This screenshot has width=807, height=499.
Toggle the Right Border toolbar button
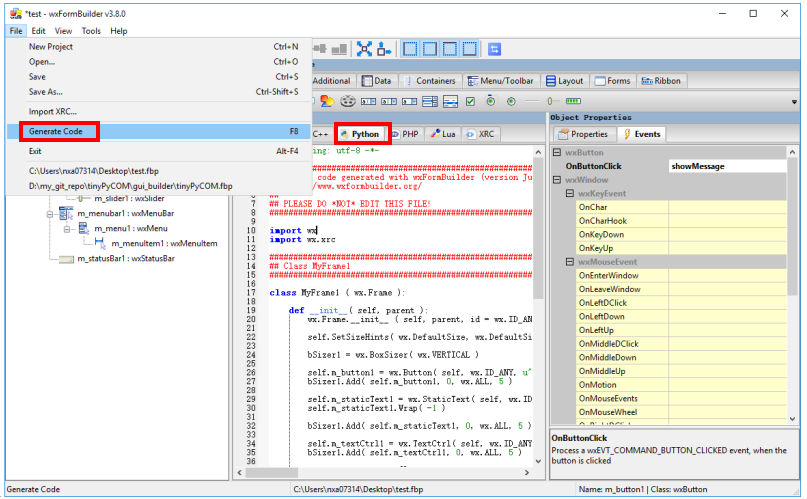tap(430, 49)
